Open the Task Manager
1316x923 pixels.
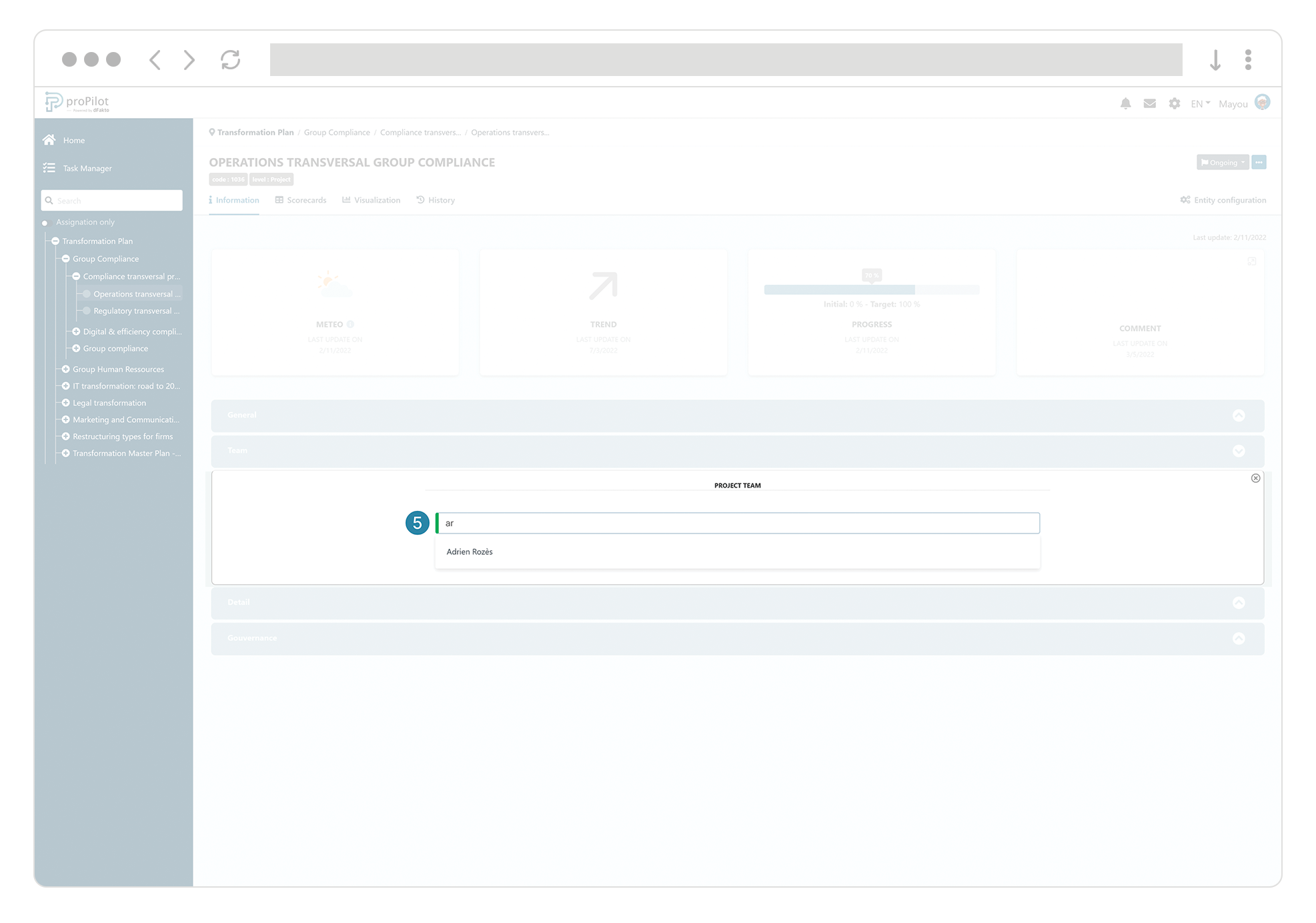(x=86, y=168)
